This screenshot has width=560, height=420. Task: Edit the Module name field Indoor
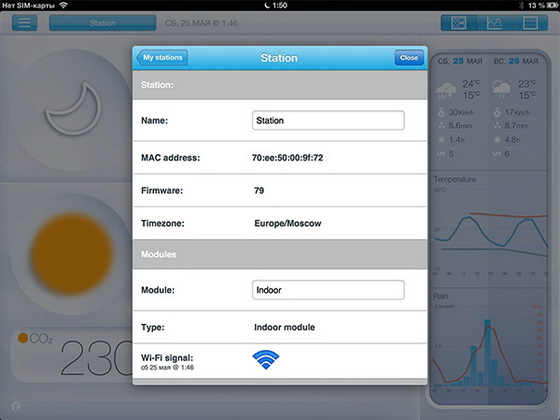pos(328,290)
